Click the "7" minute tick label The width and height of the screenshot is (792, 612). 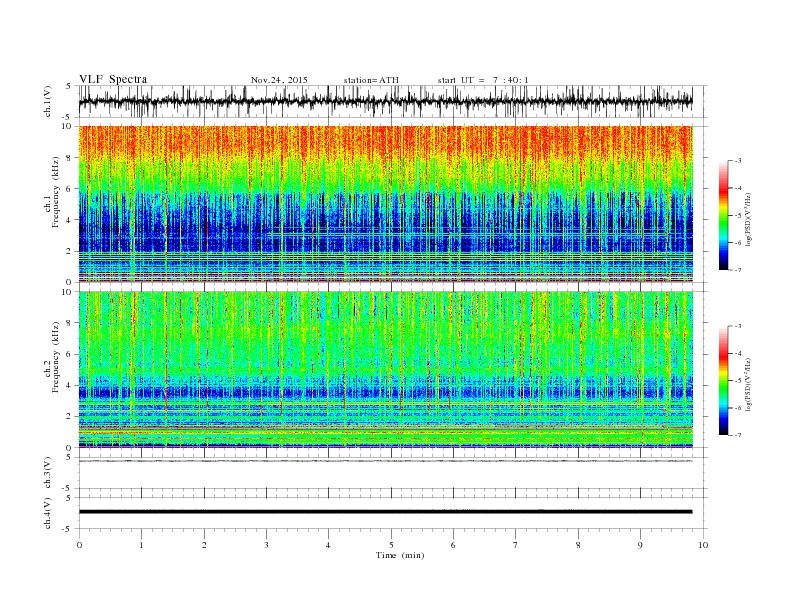pos(516,545)
